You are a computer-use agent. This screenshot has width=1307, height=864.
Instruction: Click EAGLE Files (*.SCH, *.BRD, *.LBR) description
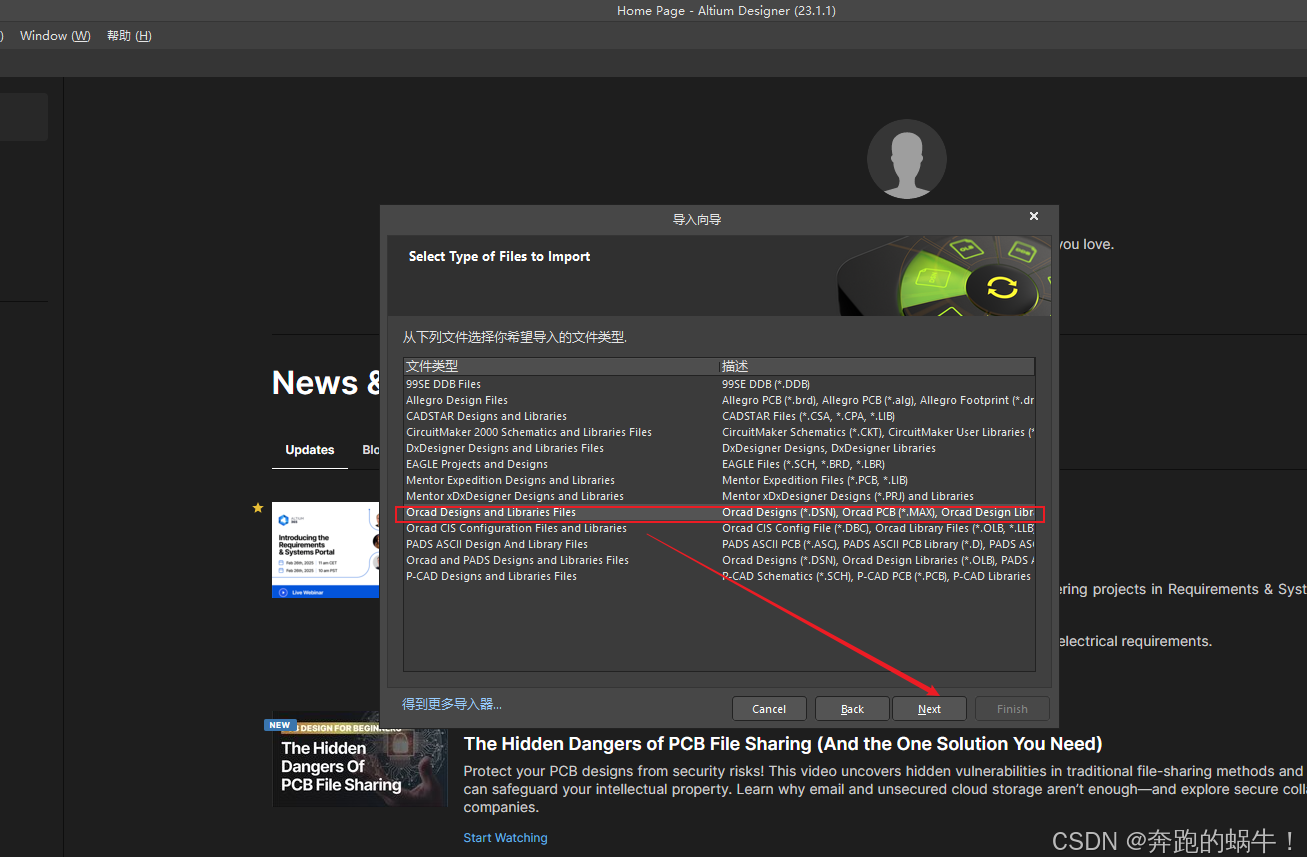803,464
